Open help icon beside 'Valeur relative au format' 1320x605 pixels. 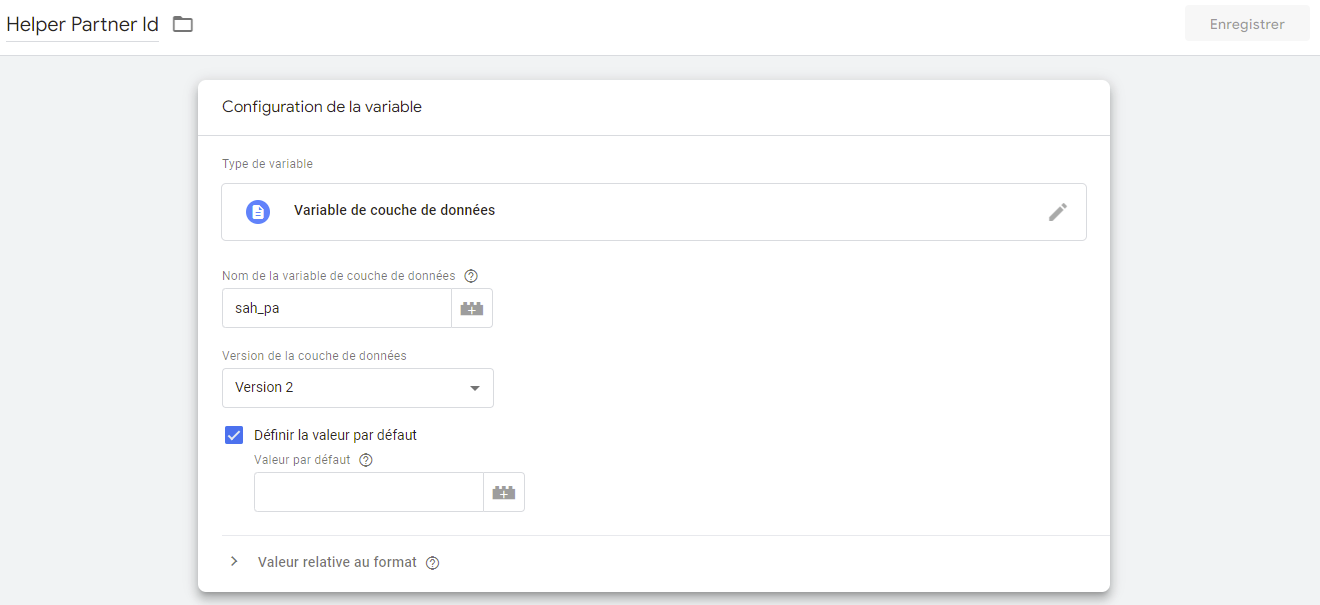432,563
